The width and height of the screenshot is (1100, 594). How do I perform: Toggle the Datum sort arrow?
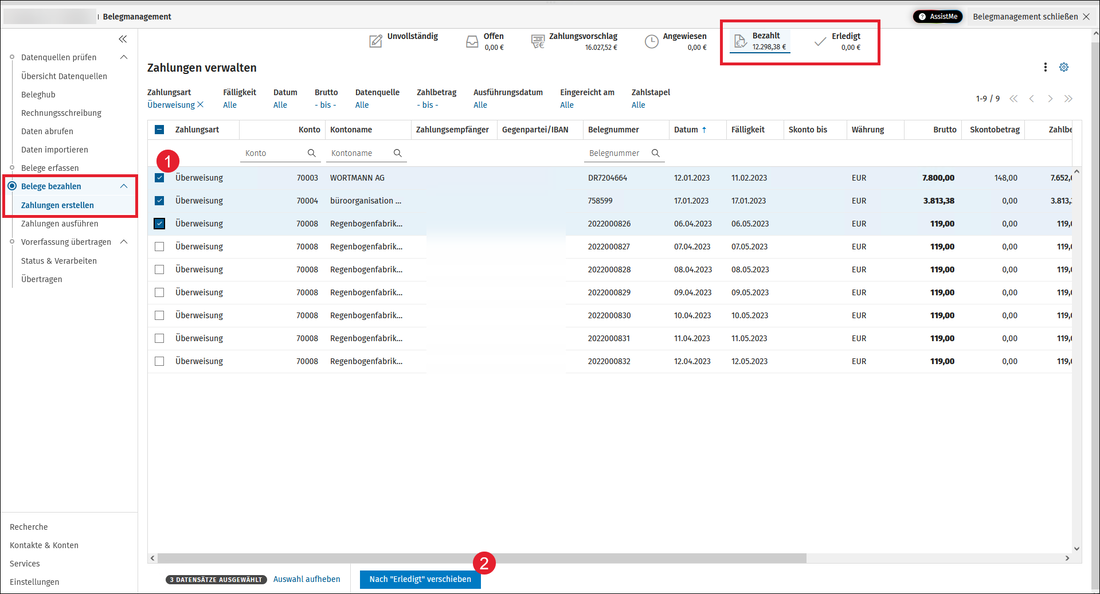(704, 130)
